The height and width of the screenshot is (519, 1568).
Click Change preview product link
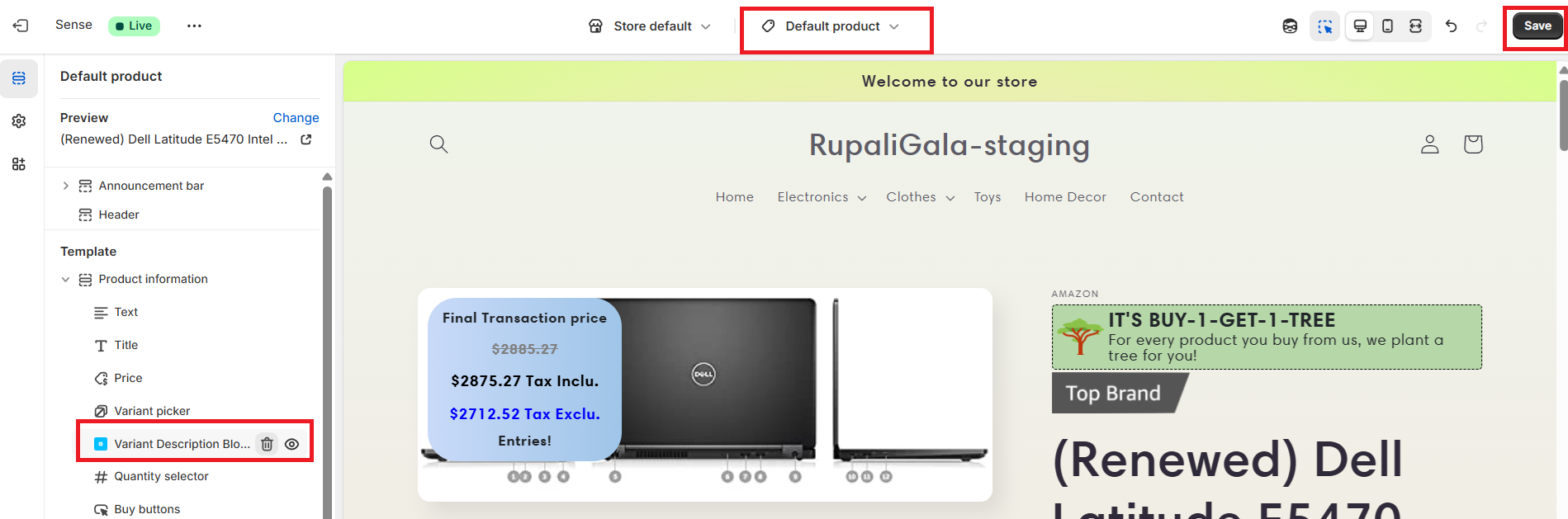coord(296,118)
